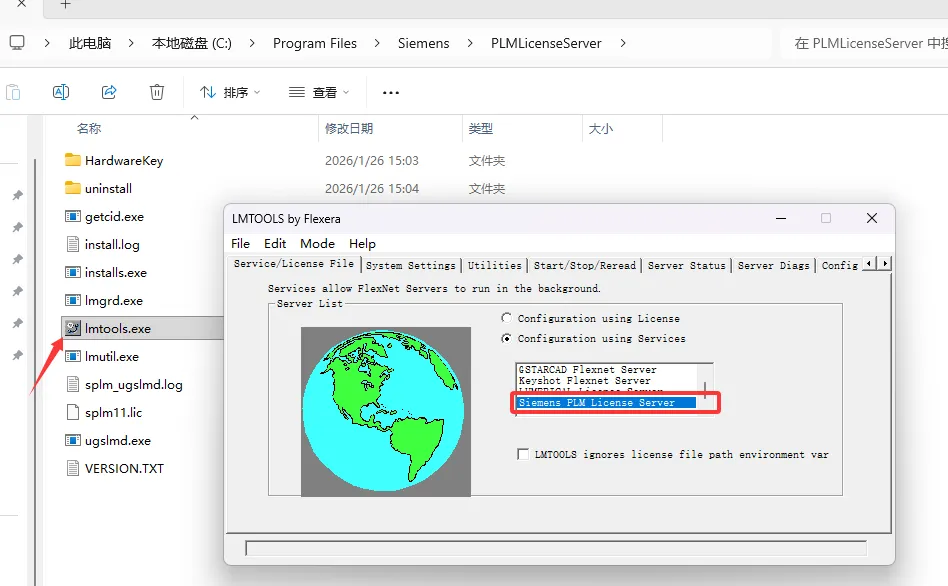
Task: Select Siemens PLM License Server entry
Action: [x=606, y=403]
